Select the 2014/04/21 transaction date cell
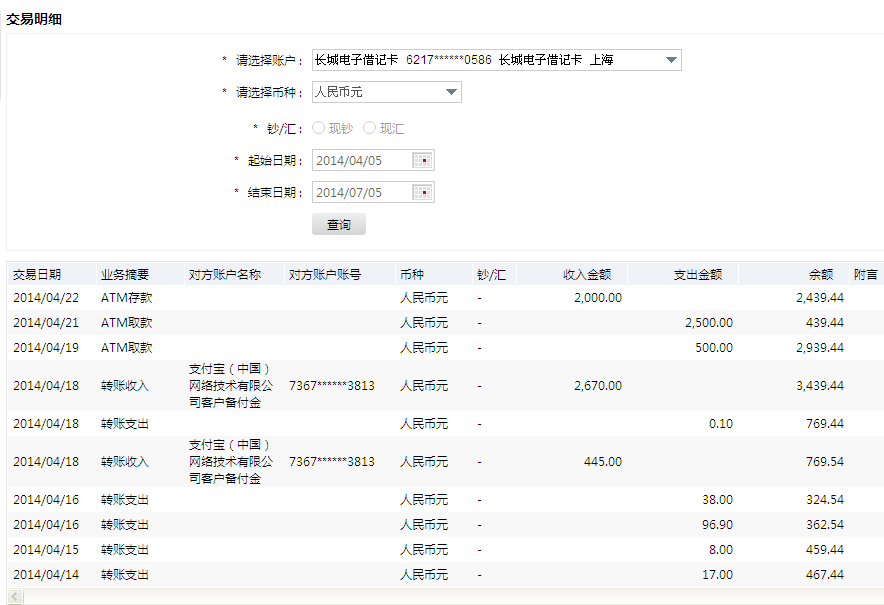The image size is (884, 605). click(46, 323)
